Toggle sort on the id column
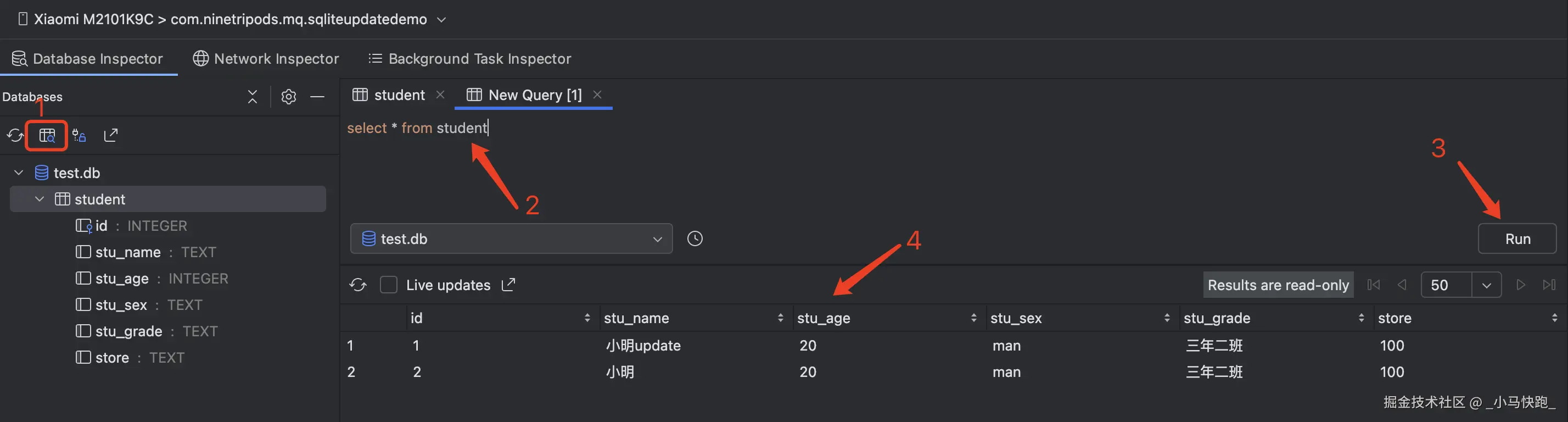1568x422 pixels. pos(587,317)
